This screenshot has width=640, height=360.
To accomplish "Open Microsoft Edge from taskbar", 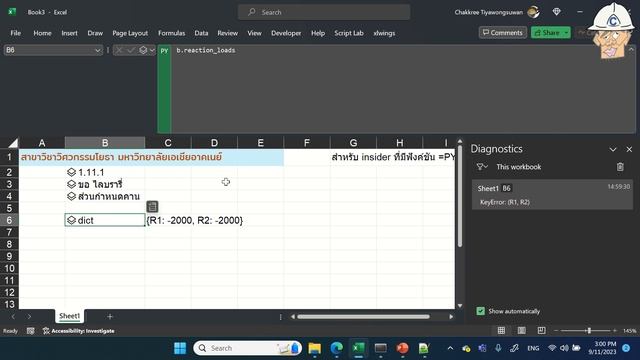I will point(337,348).
